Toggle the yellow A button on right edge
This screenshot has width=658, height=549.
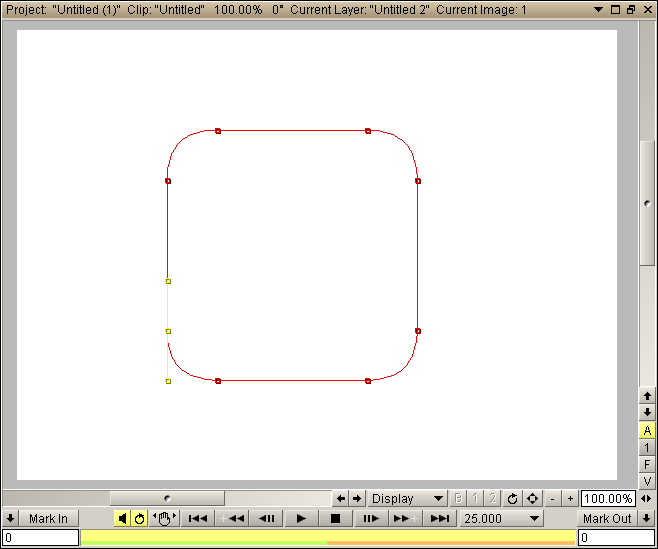tap(647, 430)
